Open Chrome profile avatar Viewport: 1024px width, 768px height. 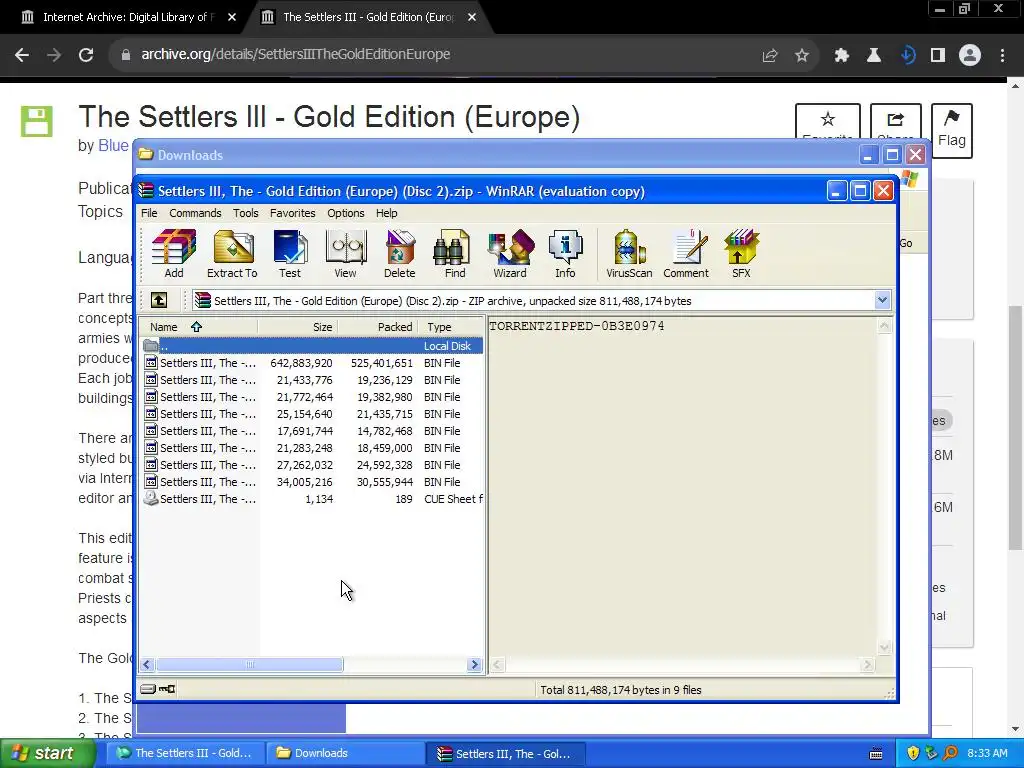click(x=970, y=55)
